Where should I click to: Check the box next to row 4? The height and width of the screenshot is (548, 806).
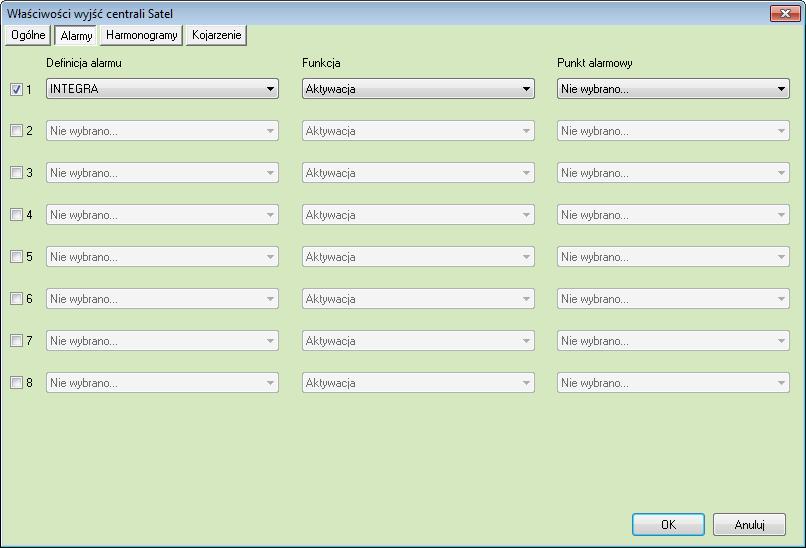pos(16,214)
